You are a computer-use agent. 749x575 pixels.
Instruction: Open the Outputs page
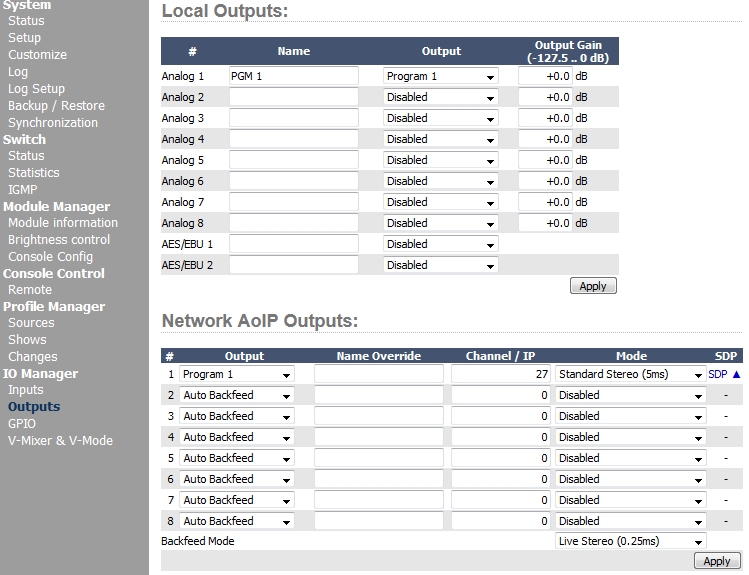[34, 406]
